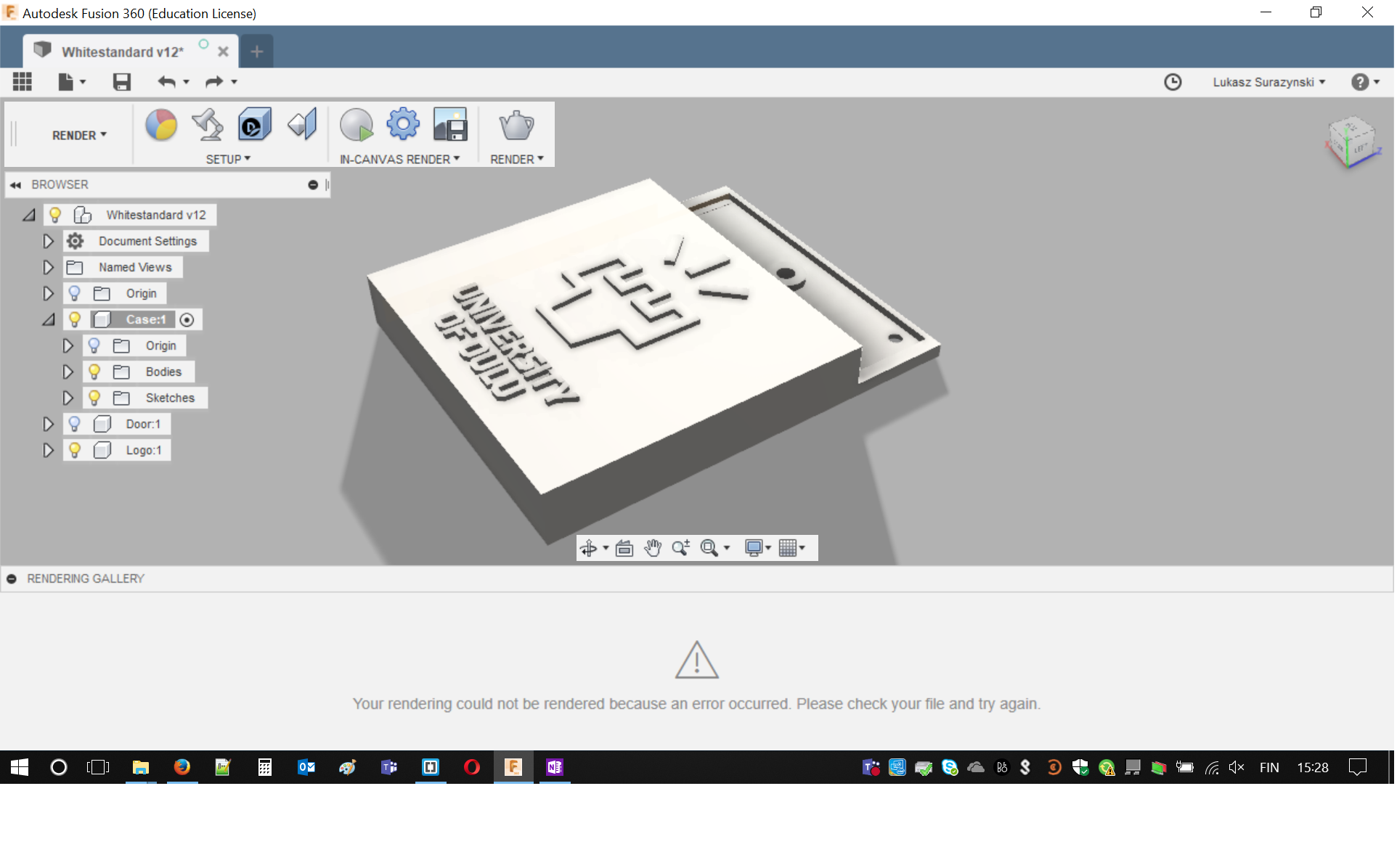
Task: Open Grid and Snaps settings icon
Action: (788, 549)
